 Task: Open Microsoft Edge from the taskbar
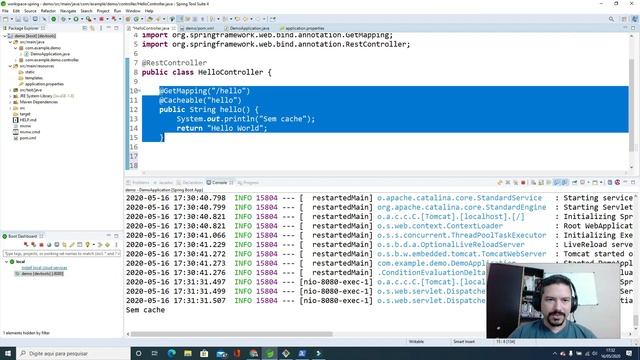pos(171,353)
